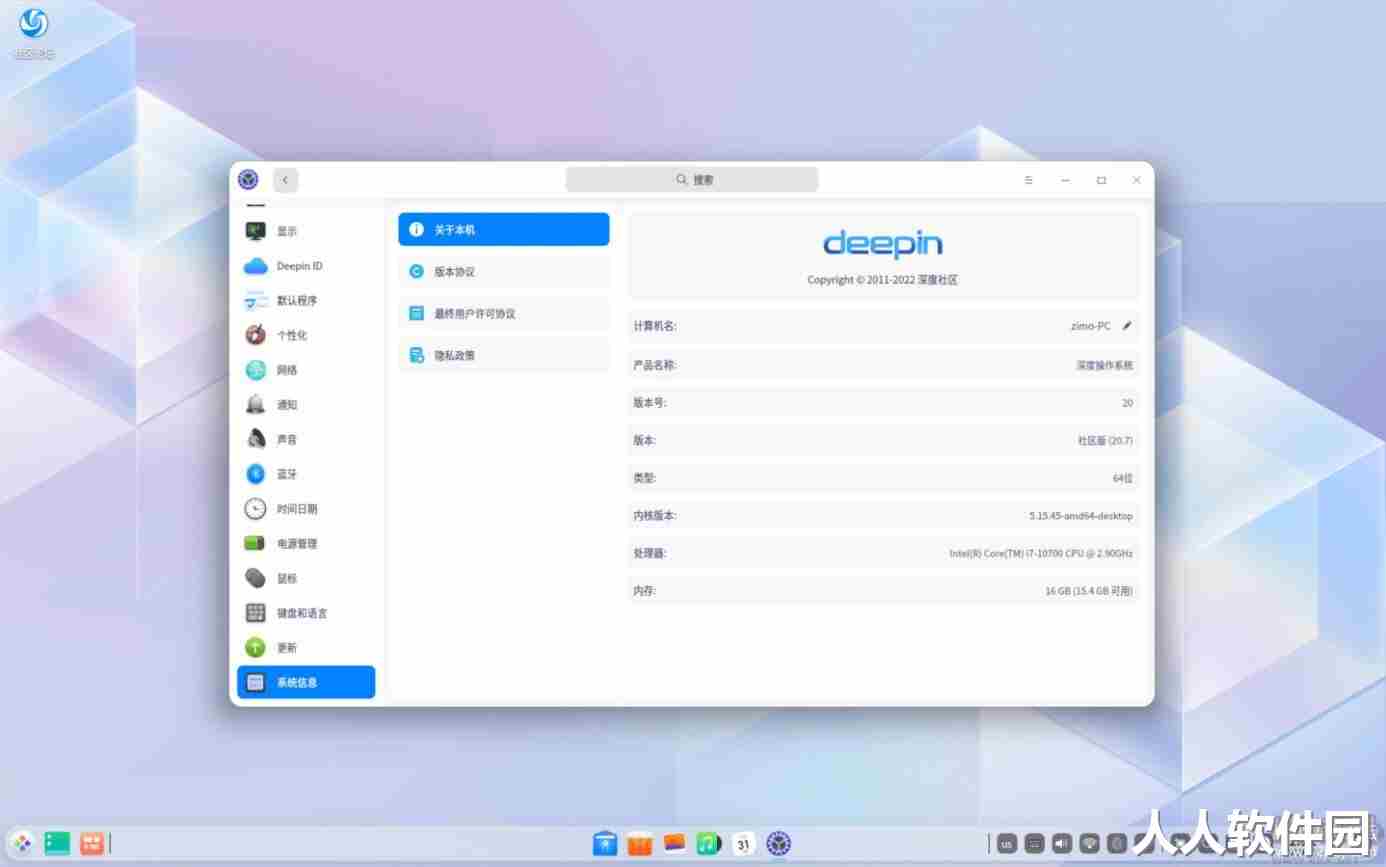The height and width of the screenshot is (867, 1386).
Task: Open Network (网络) settings
Action: 306,370
